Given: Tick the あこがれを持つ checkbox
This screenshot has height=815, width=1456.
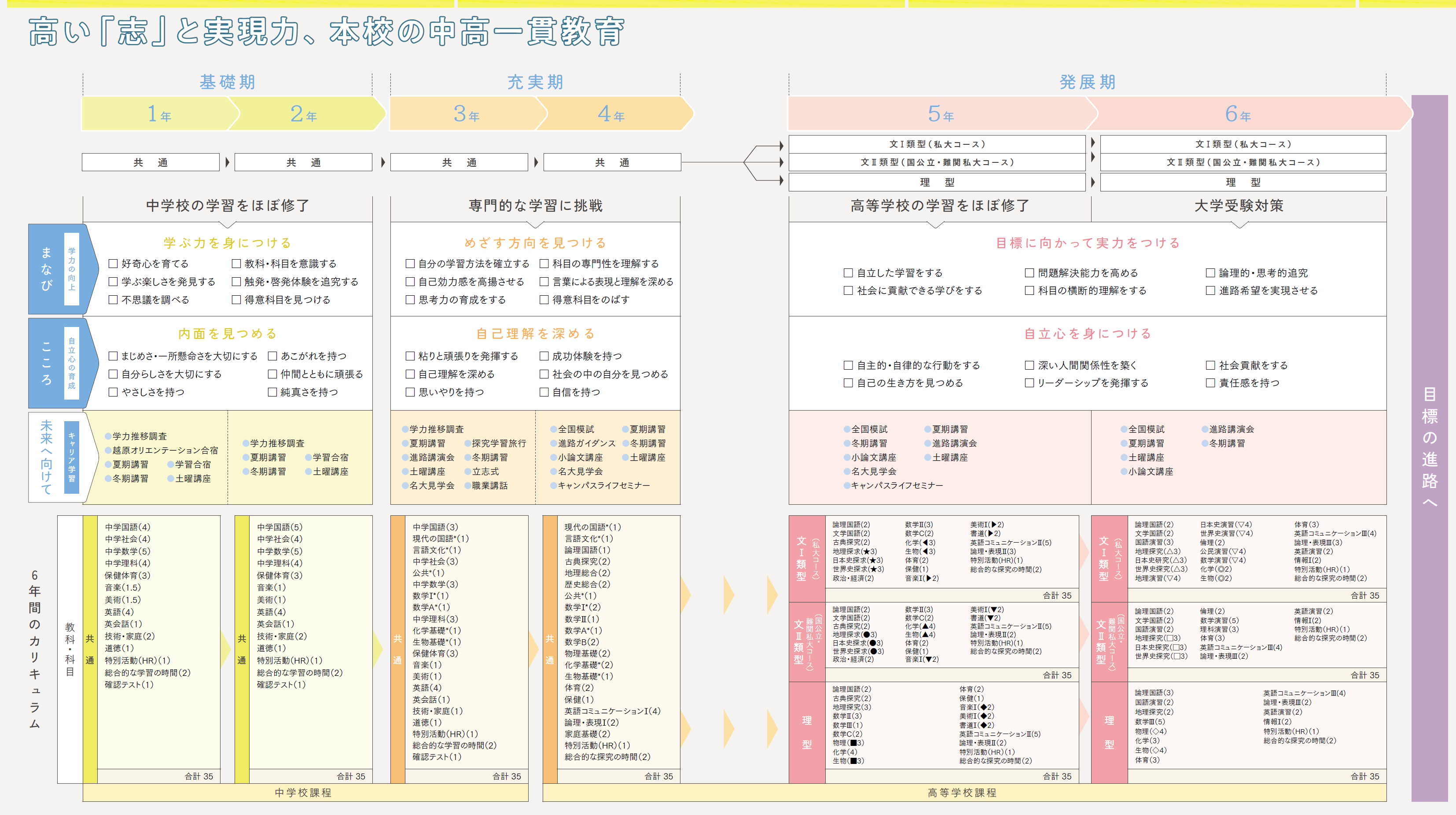Looking at the screenshot, I should (272, 356).
